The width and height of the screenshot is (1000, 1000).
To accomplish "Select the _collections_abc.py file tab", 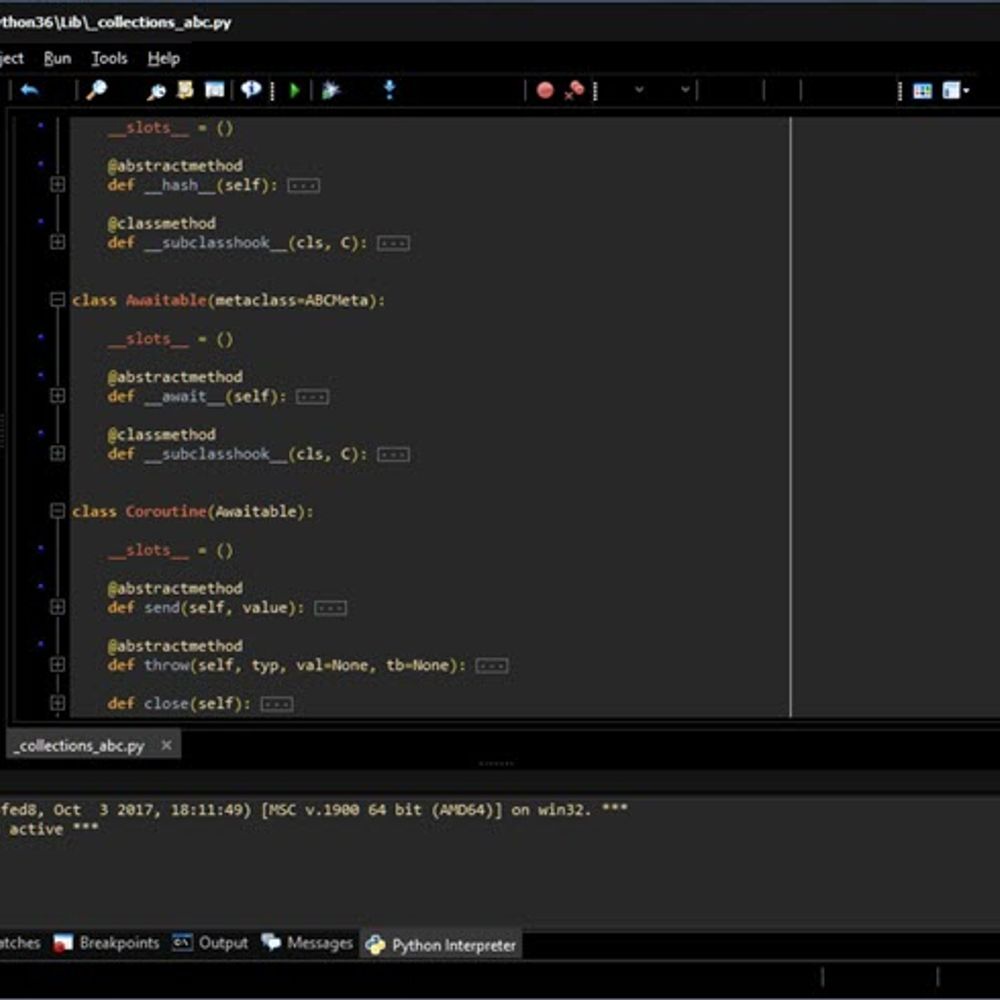I will pyautogui.click(x=92, y=745).
